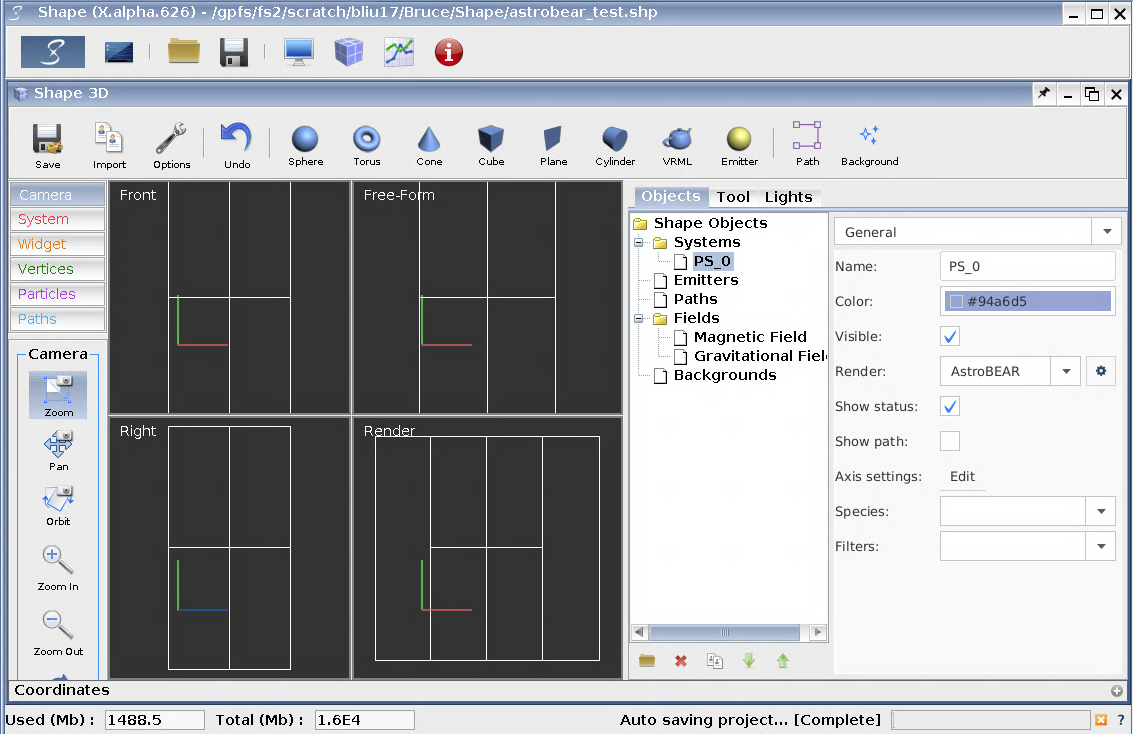Click the Zoom In magnifier

click(58, 569)
